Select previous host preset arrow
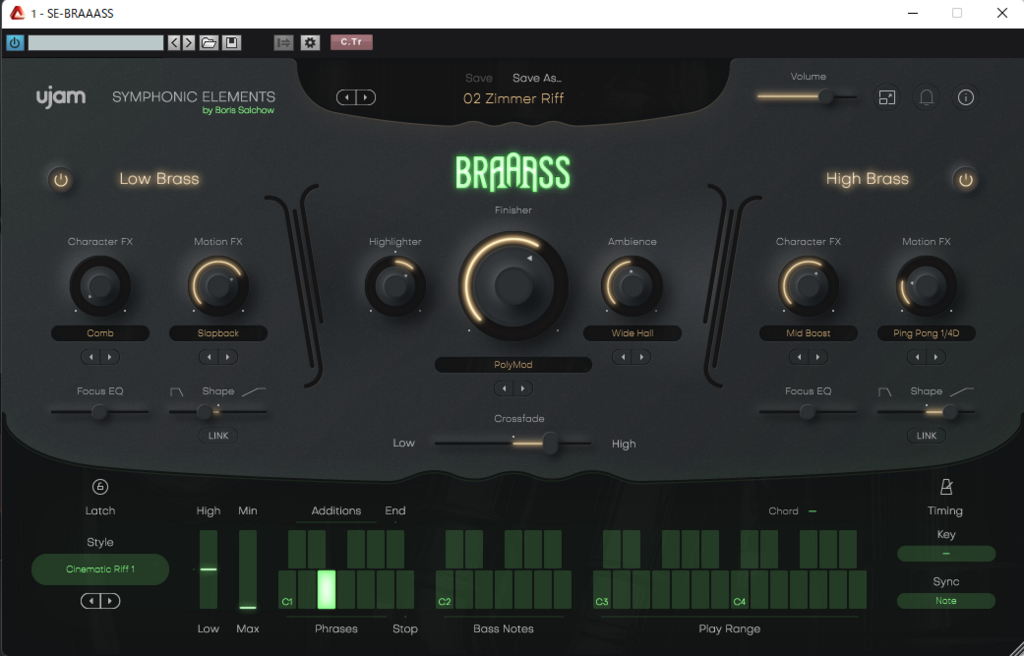 174,42
